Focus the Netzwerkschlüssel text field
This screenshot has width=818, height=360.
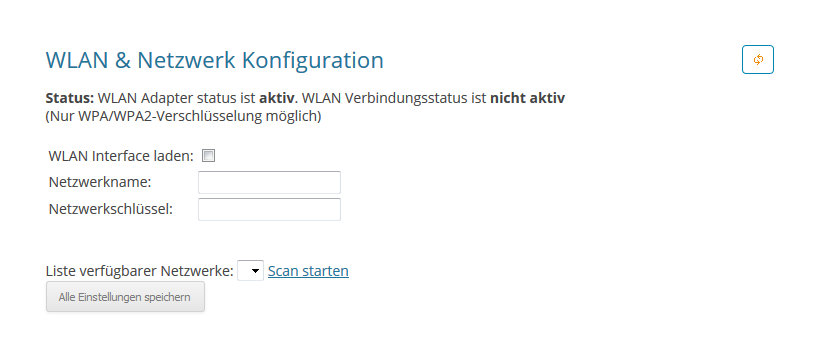[x=269, y=209]
